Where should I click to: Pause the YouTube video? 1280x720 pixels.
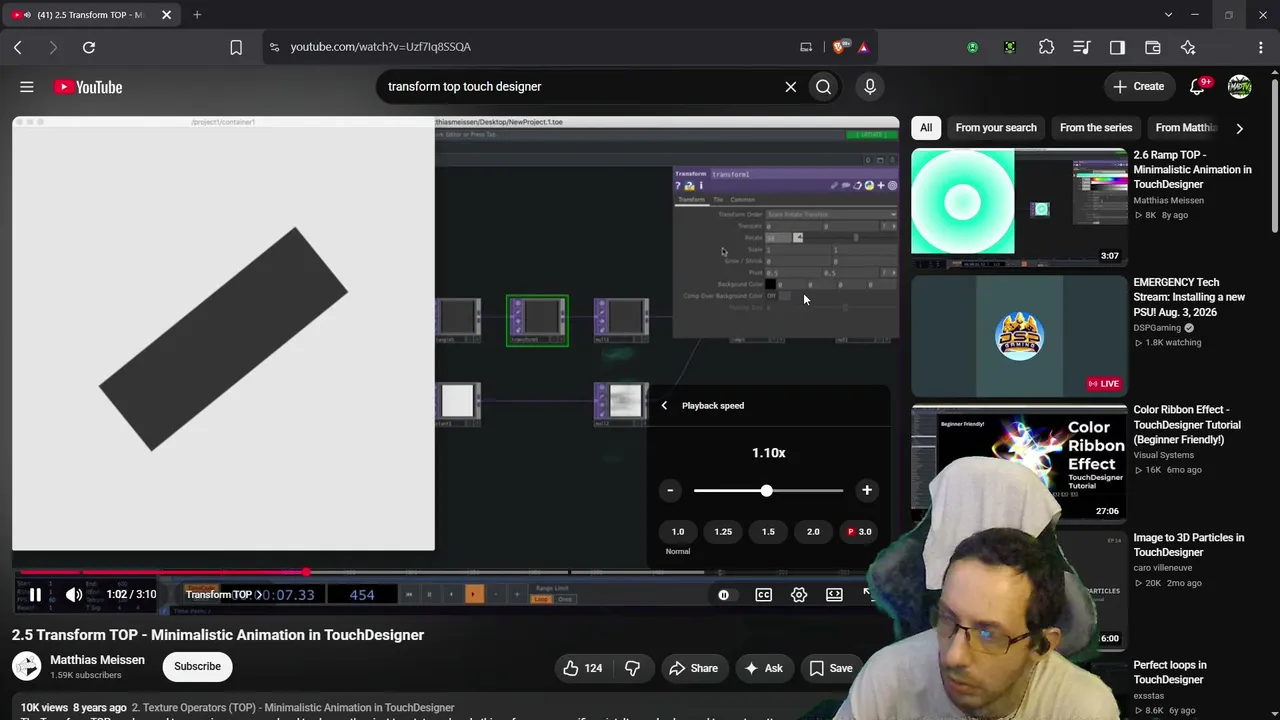[x=35, y=595]
